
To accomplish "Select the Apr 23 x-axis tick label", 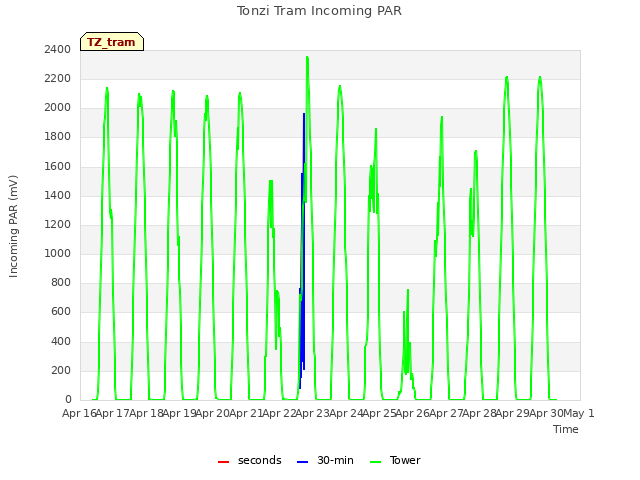I will [x=312, y=413].
